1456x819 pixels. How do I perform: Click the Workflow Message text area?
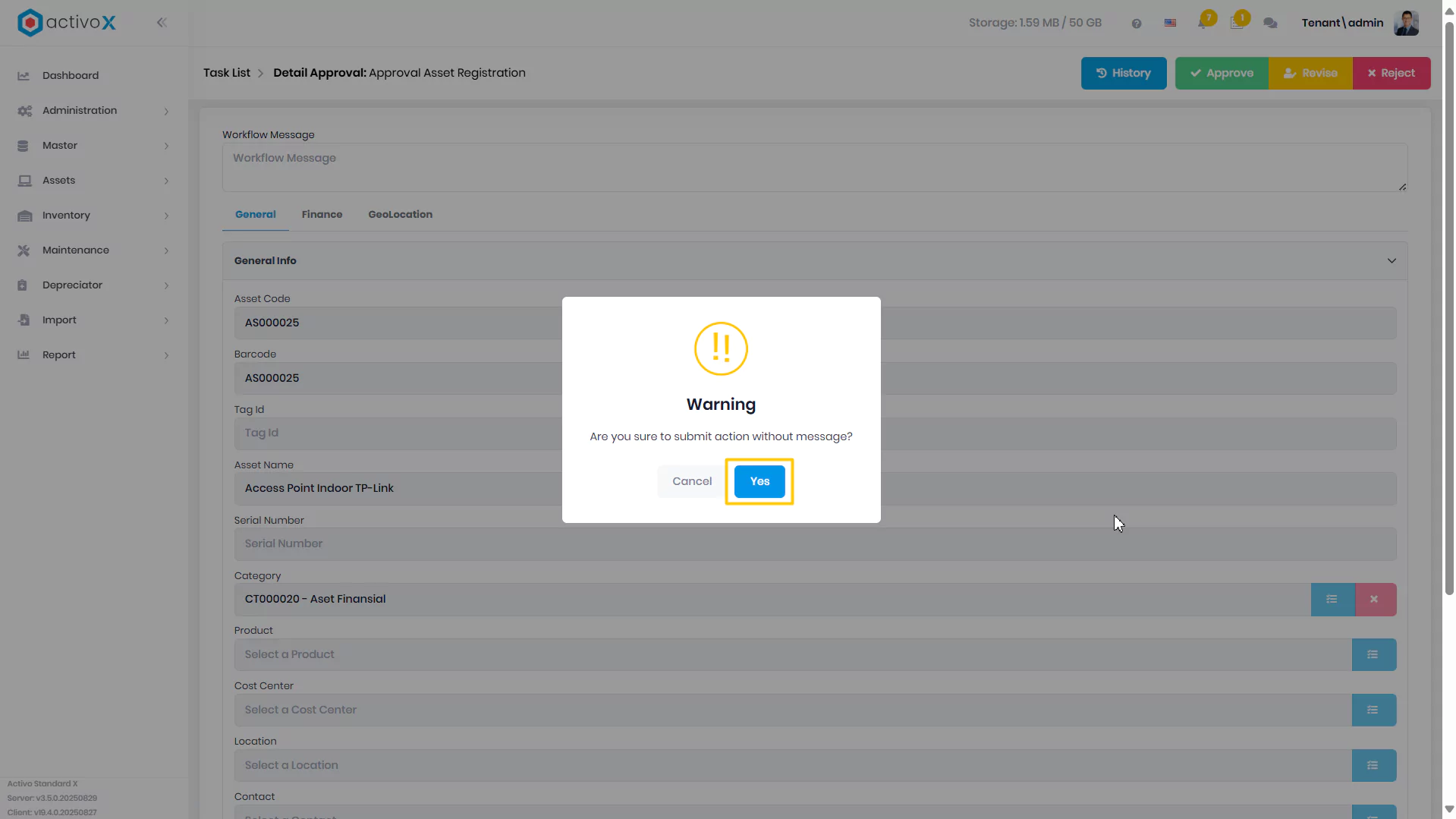pos(815,168)
